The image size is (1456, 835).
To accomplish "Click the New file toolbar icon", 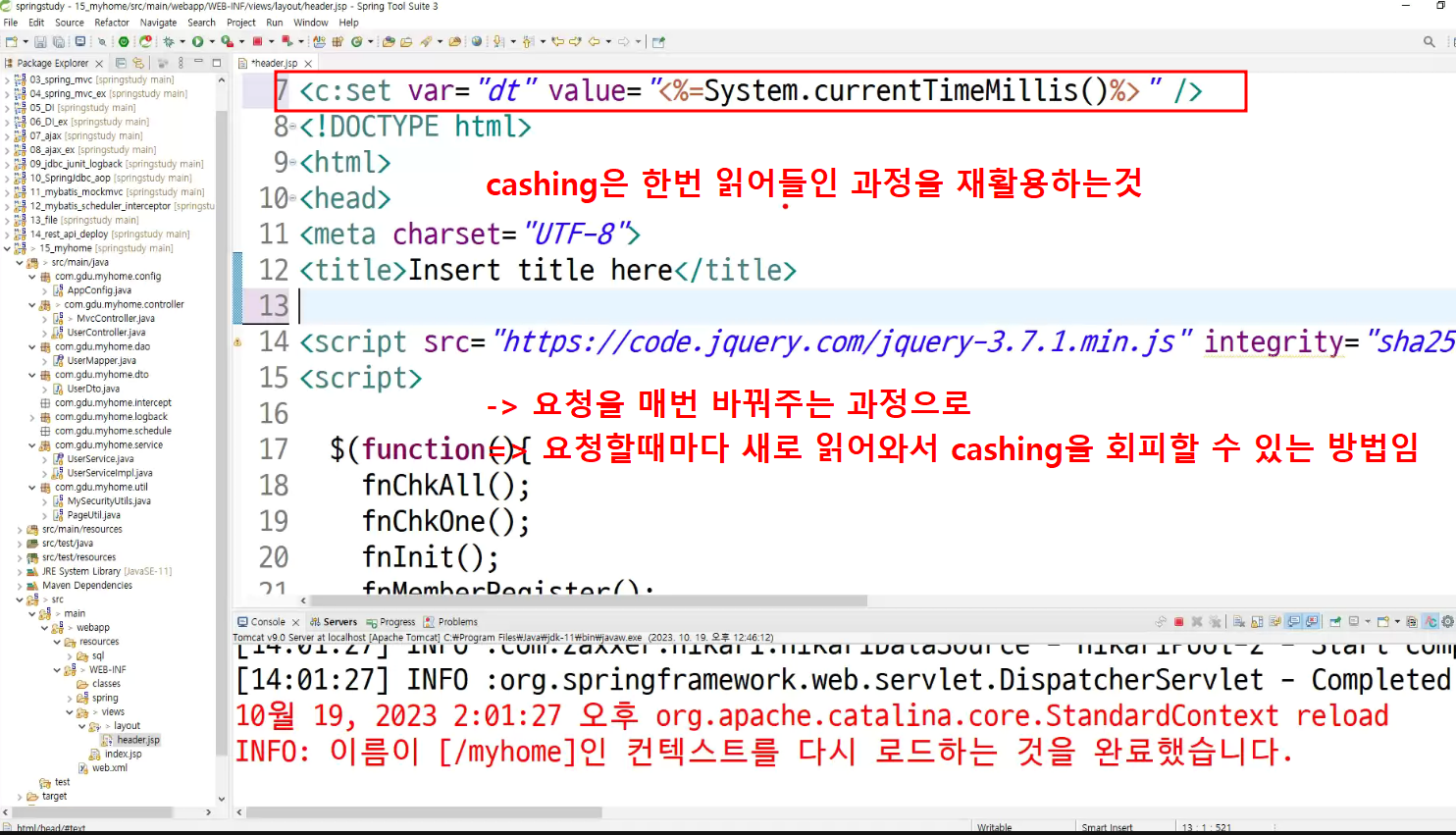I will click(10, 41).
